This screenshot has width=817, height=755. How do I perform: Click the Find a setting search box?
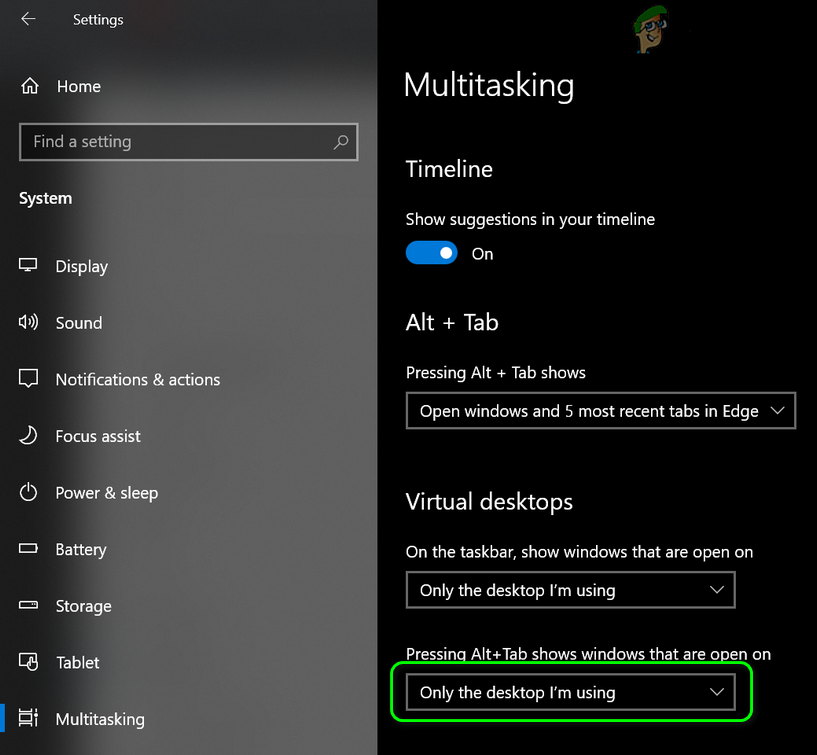pos(189,142)
